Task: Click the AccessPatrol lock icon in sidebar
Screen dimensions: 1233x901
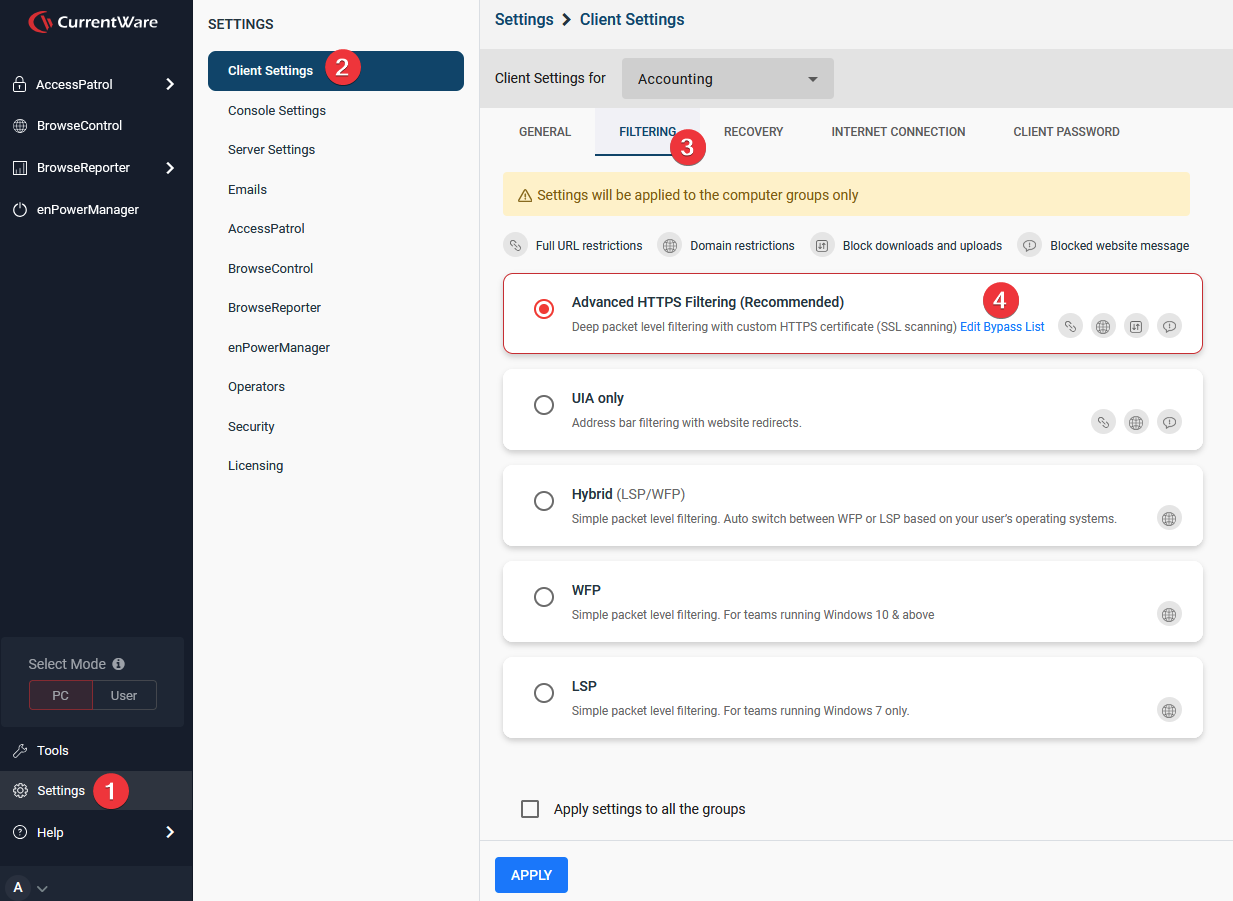Action: point(19,85)
